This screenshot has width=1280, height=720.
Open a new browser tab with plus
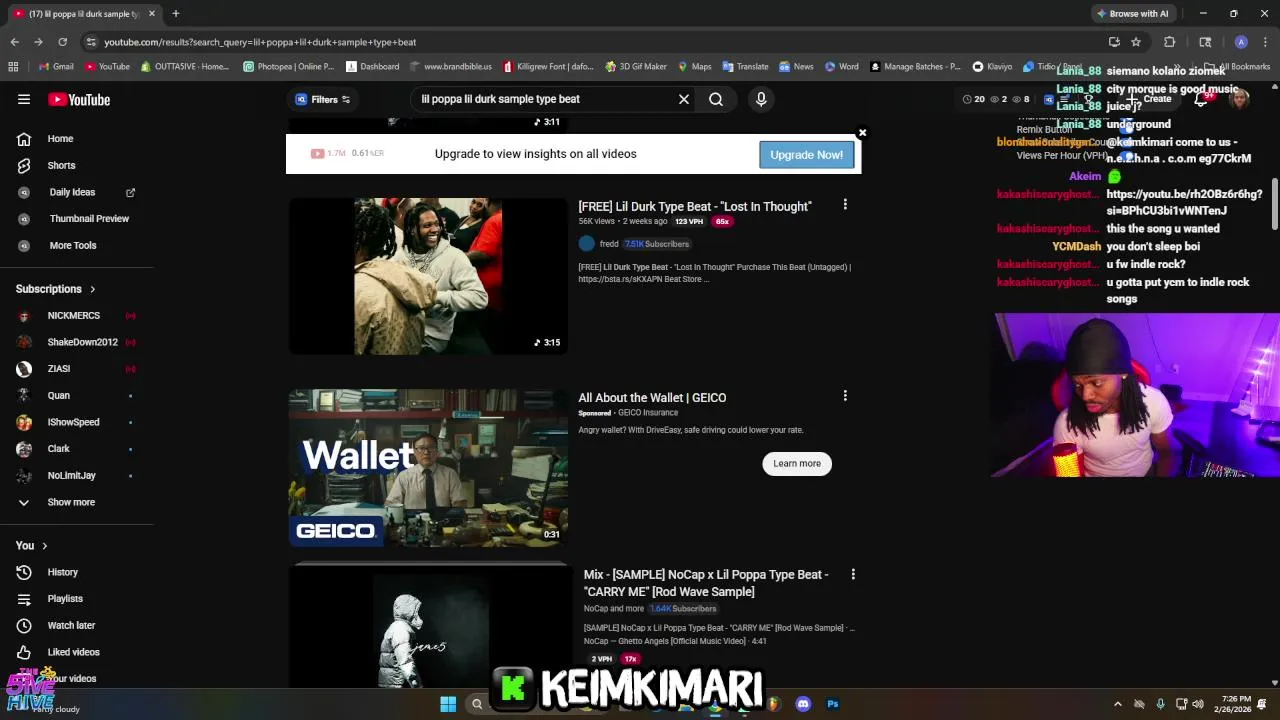(175, 14)
